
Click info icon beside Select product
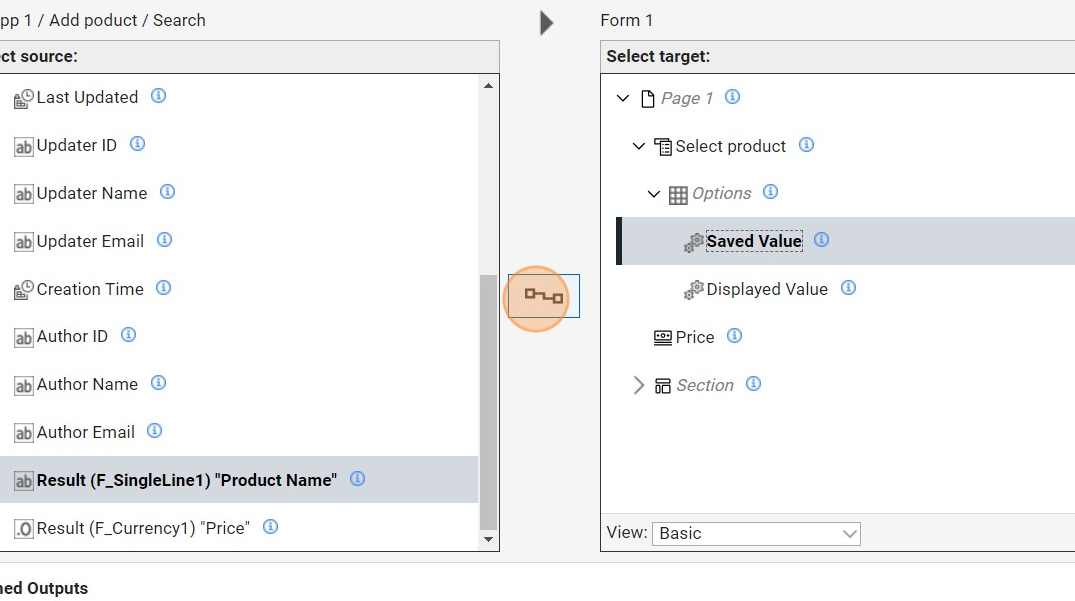click(806, 145)
